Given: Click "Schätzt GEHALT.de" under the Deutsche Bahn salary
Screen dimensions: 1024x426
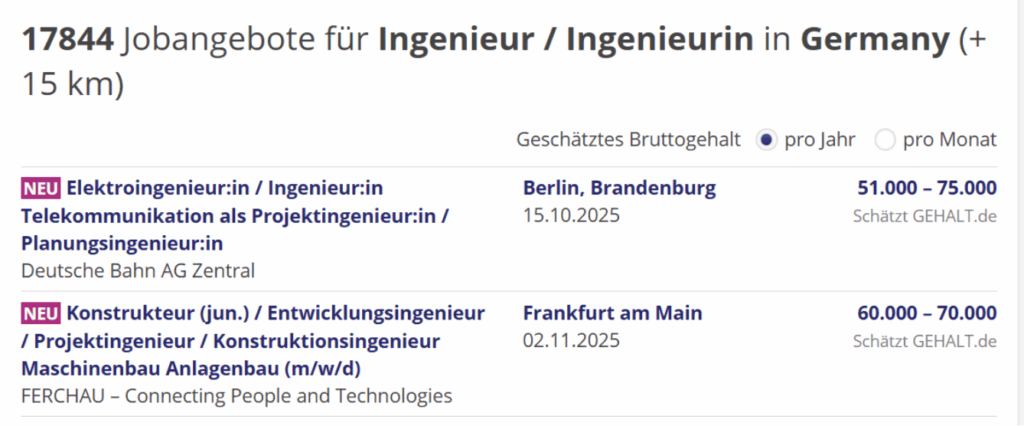Looking at the screenshot, I should coord(924,215).
